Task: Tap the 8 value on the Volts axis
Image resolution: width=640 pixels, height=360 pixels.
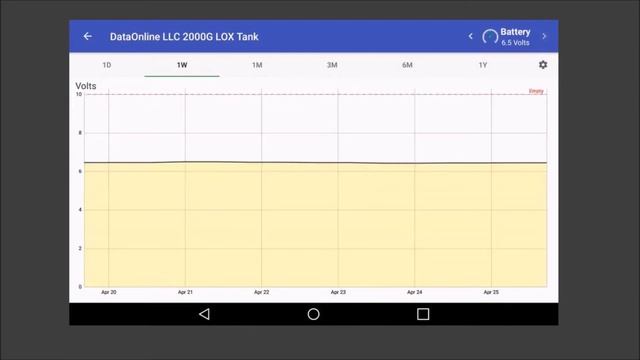Action: click(x=80, y=133)
